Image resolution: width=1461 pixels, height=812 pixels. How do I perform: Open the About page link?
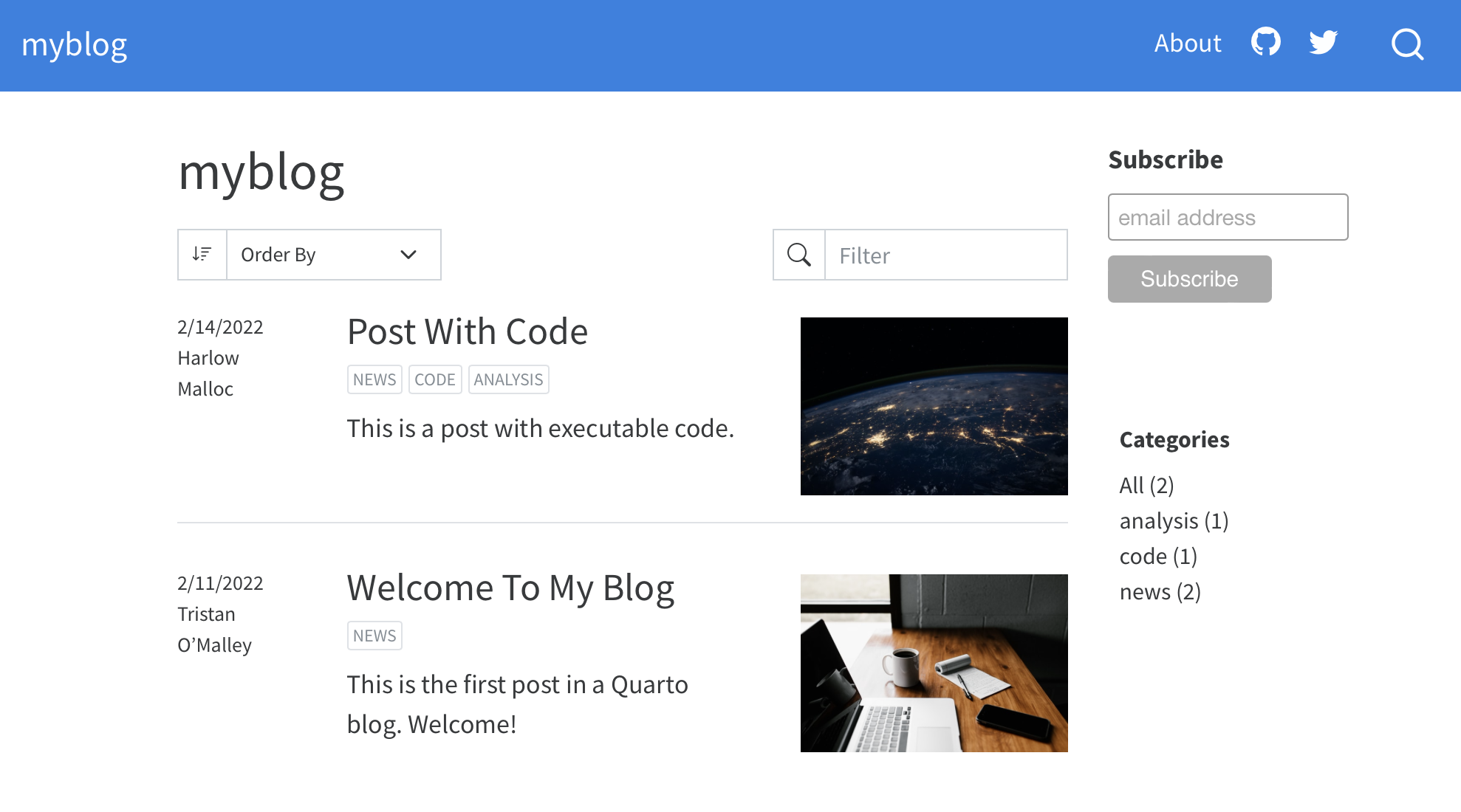(x=1186, y=42)
